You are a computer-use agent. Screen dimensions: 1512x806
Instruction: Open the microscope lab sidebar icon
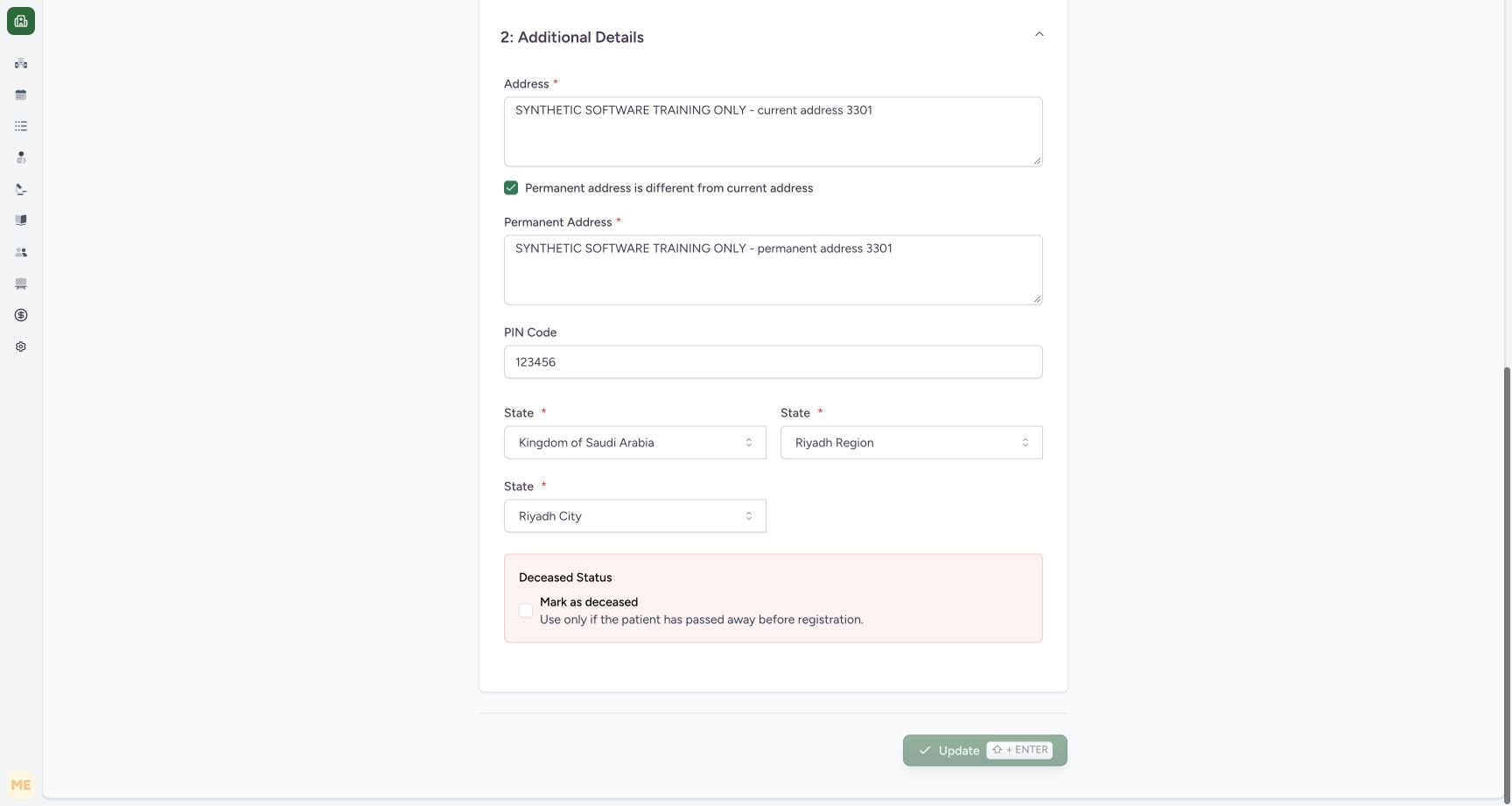coord(21,189)
